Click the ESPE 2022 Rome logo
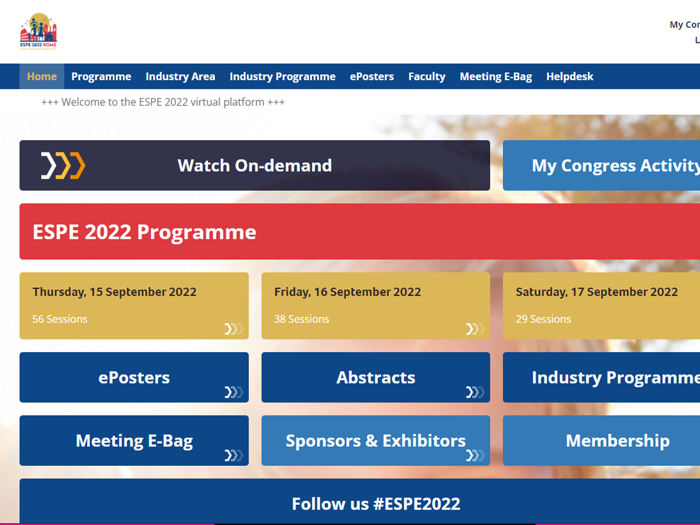Screen dimensions: 700x525 38,31
